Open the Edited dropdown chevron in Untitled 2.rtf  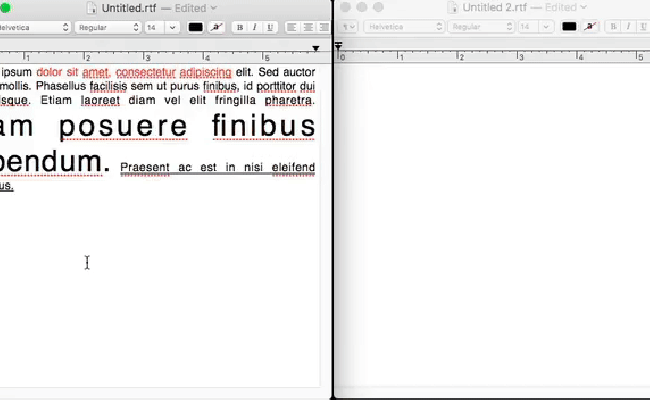tap(584, 7)
